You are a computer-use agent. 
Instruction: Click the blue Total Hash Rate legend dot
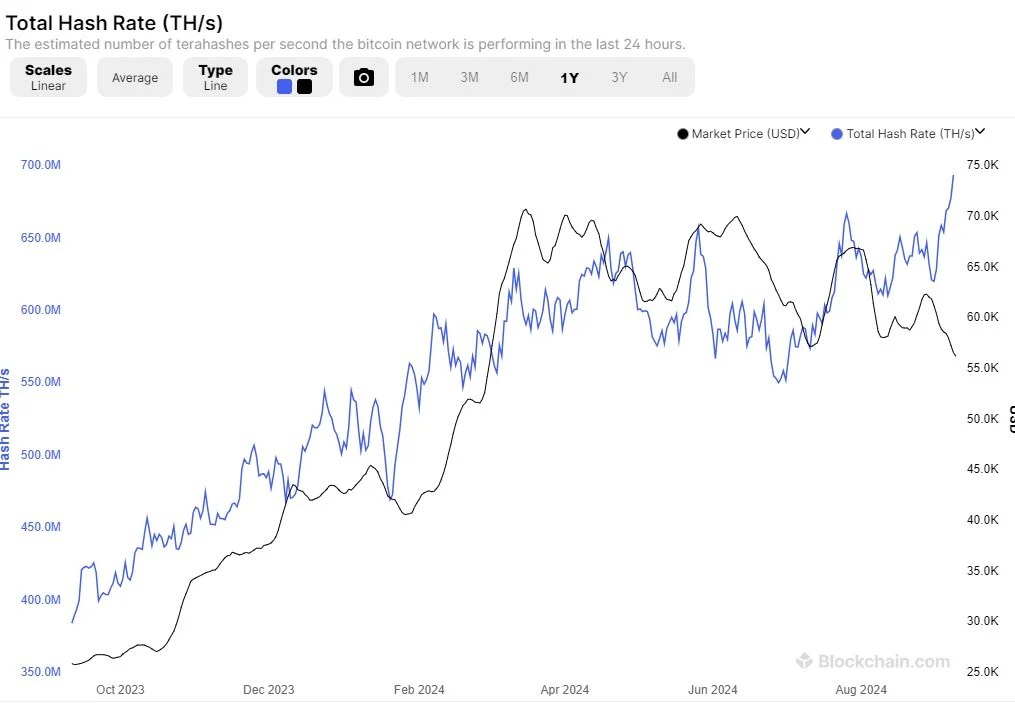[x=837, y=134]
